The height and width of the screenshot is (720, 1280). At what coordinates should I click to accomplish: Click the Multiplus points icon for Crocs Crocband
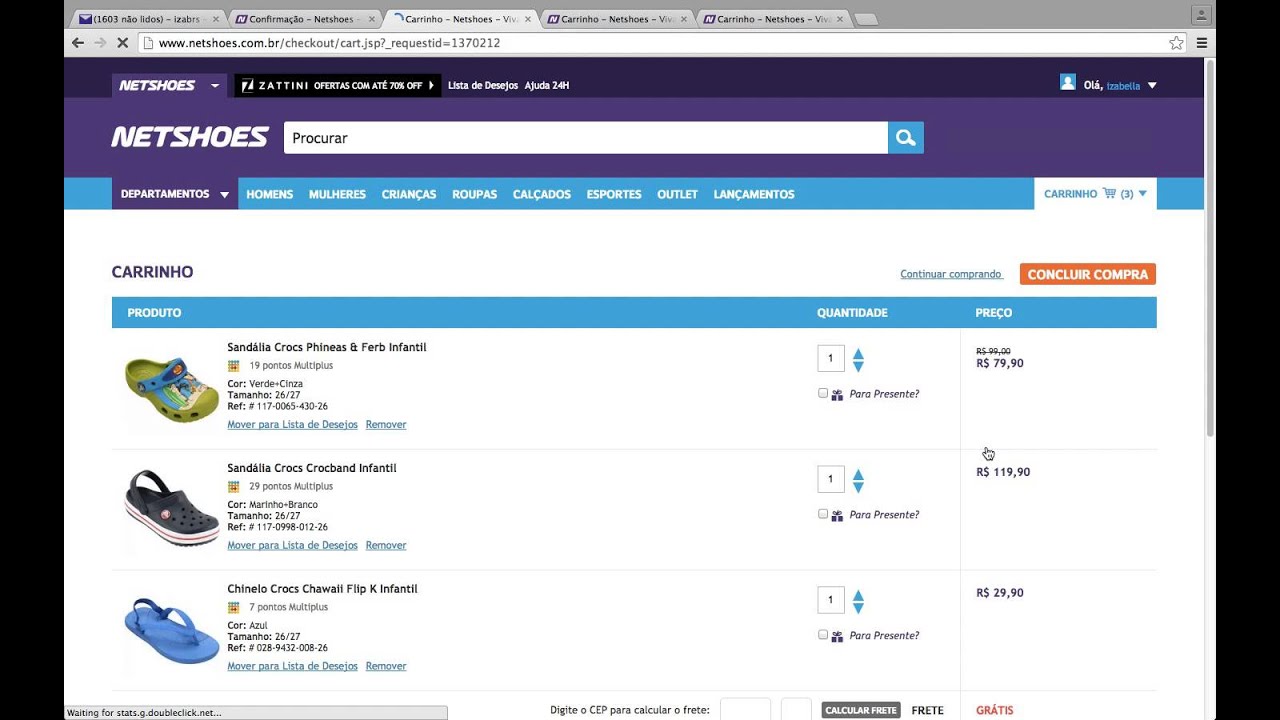pyautogui.click(x=234, y=487)
